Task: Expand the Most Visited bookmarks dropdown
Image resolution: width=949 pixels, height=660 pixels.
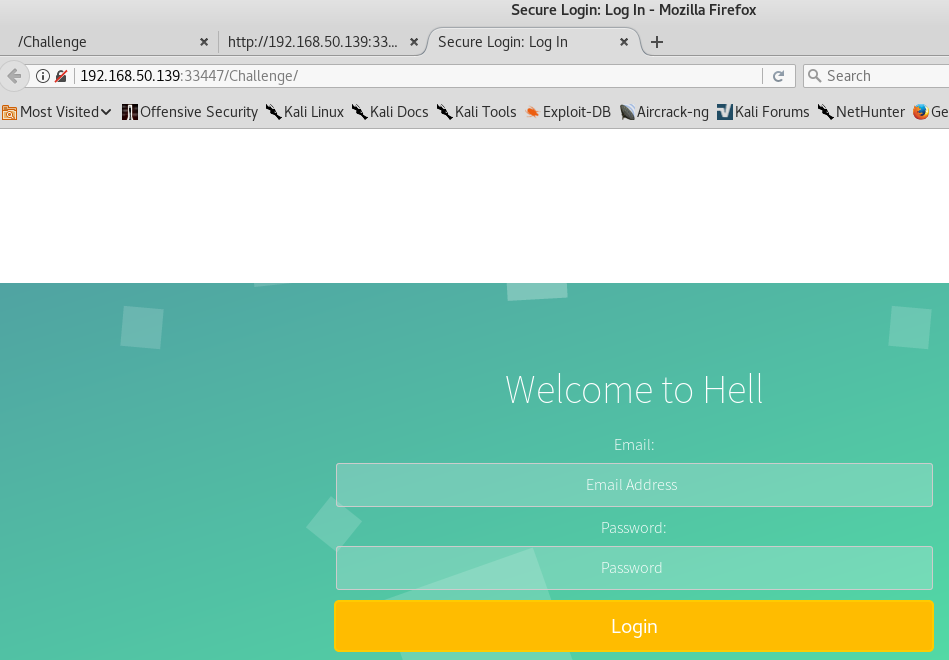Action: click(57, 112)
